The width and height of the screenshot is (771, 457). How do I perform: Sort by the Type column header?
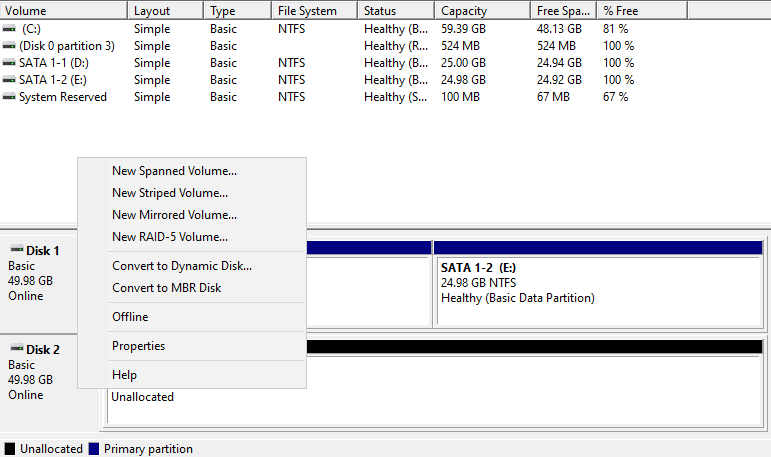237,10
